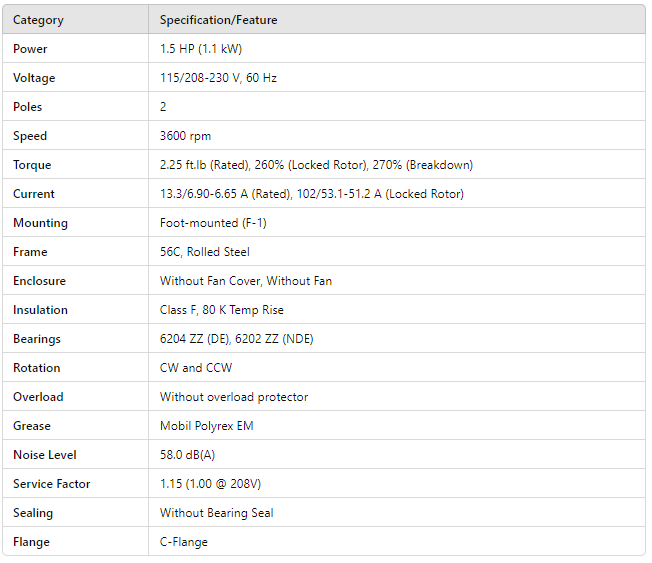652x563 pixels.
Task: Click the Category column header
Action: [x=38, y=20]
